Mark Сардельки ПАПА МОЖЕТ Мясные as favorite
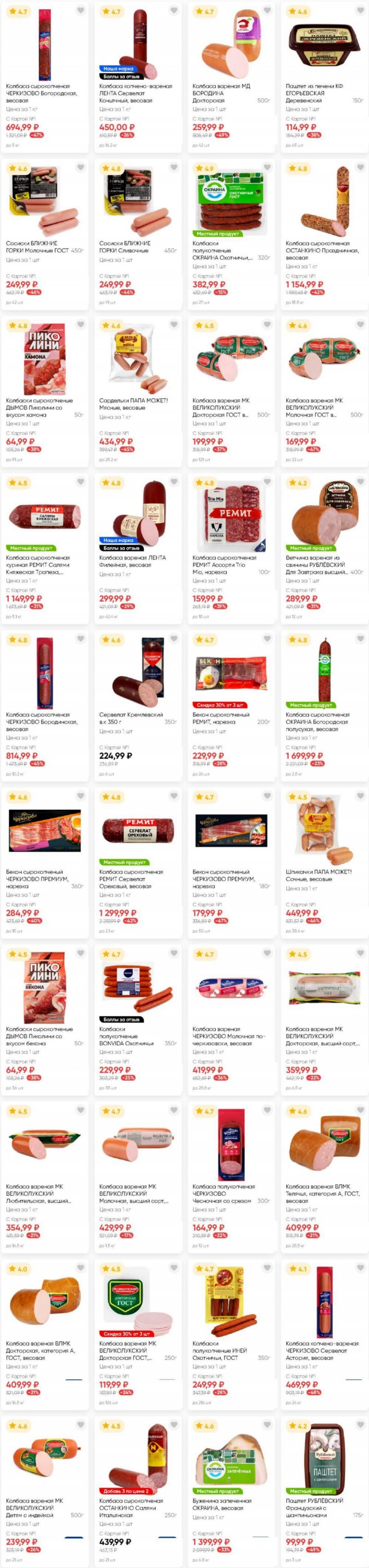 (174, 324)
